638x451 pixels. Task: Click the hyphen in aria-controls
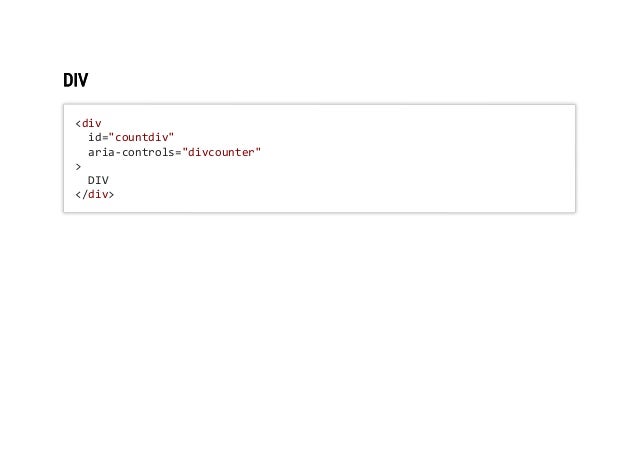118,153
